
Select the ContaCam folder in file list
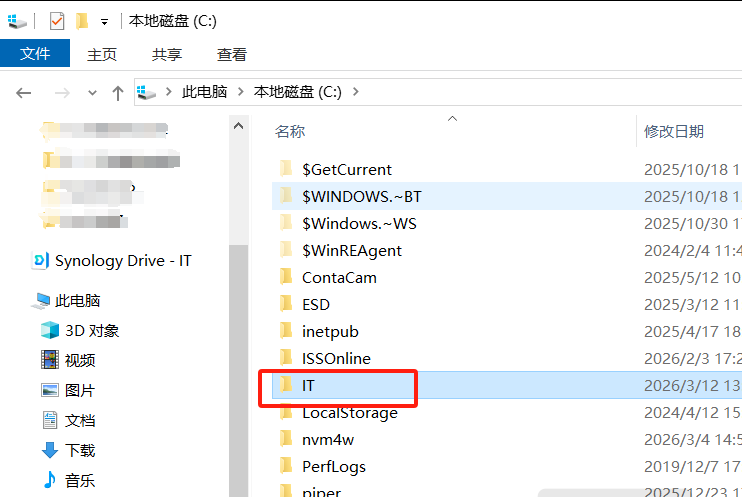pos(339,277)
